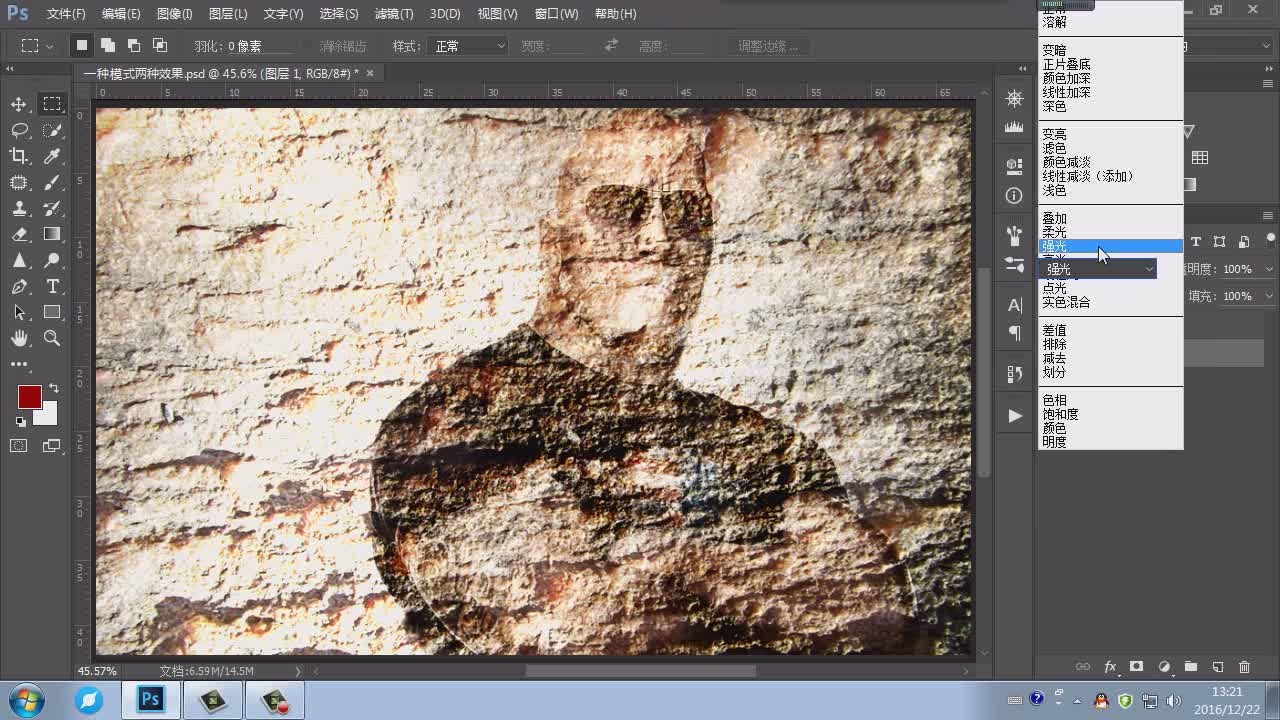Select the Patch healing tool
The width and height of the screenshot is (1280, 720).
click(19, 182)
